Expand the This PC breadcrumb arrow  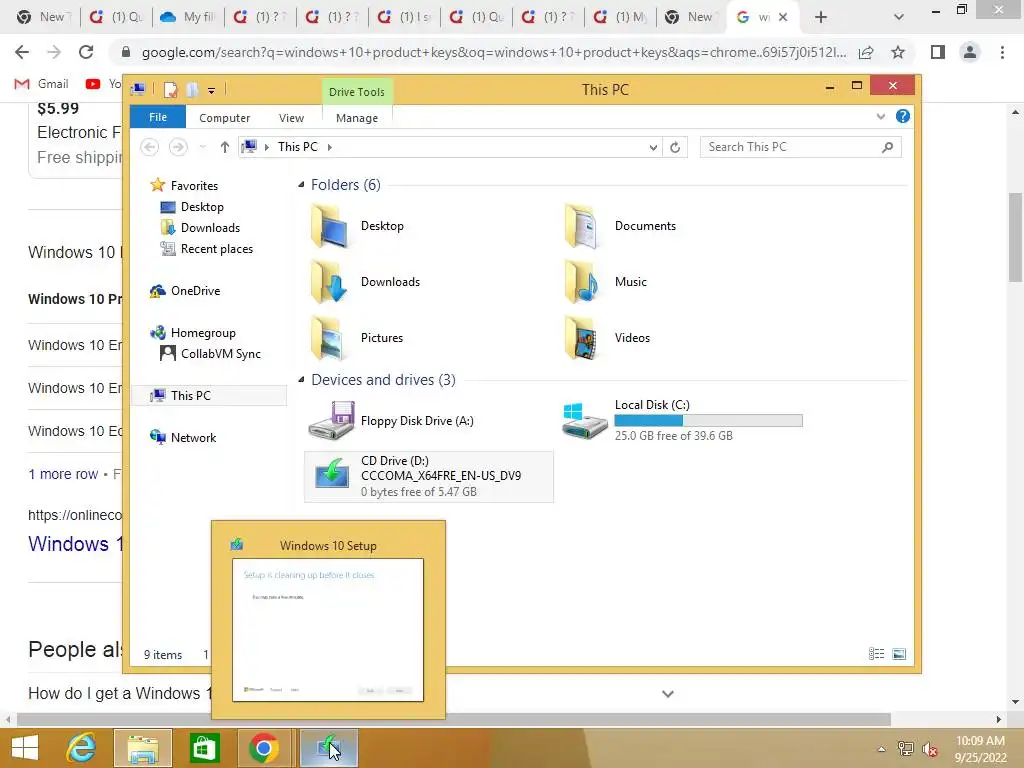click(330, 147)
